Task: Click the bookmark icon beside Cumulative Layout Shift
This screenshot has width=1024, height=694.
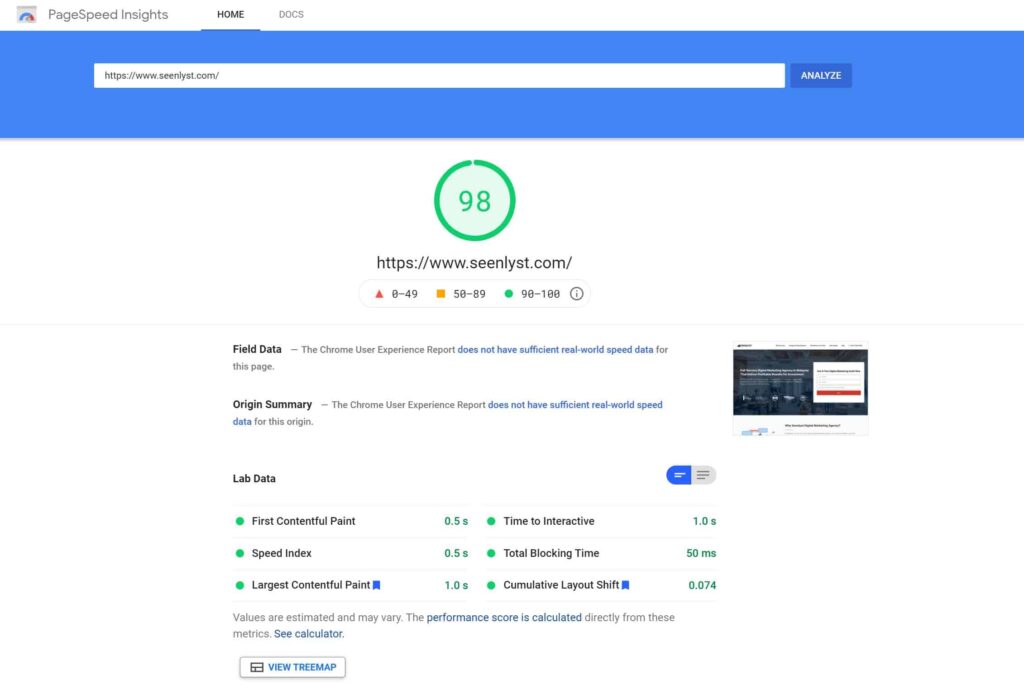Action: coord(626,585)
